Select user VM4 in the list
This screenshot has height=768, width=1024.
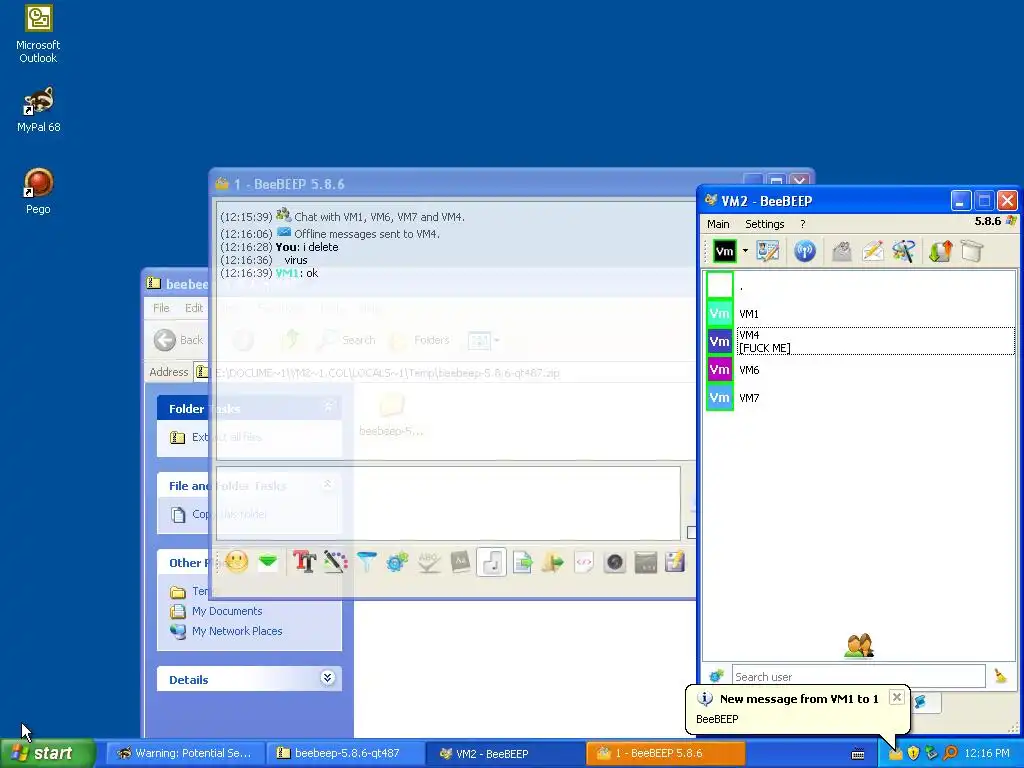pyautogui.click(x=860, y=342)
